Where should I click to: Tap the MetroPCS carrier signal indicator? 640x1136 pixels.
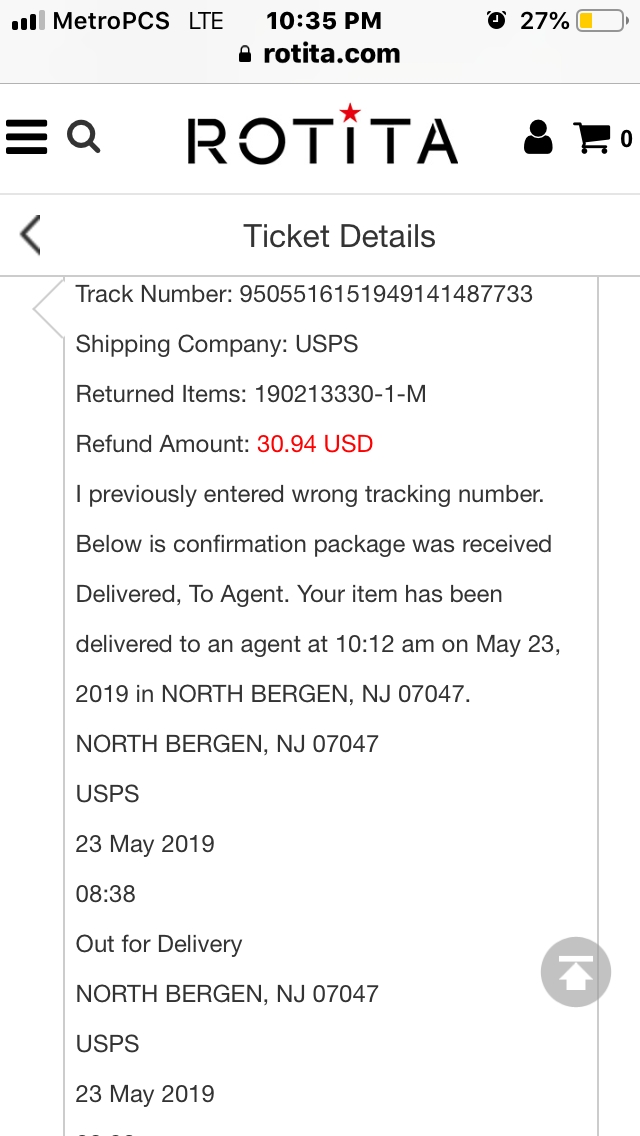90,20
